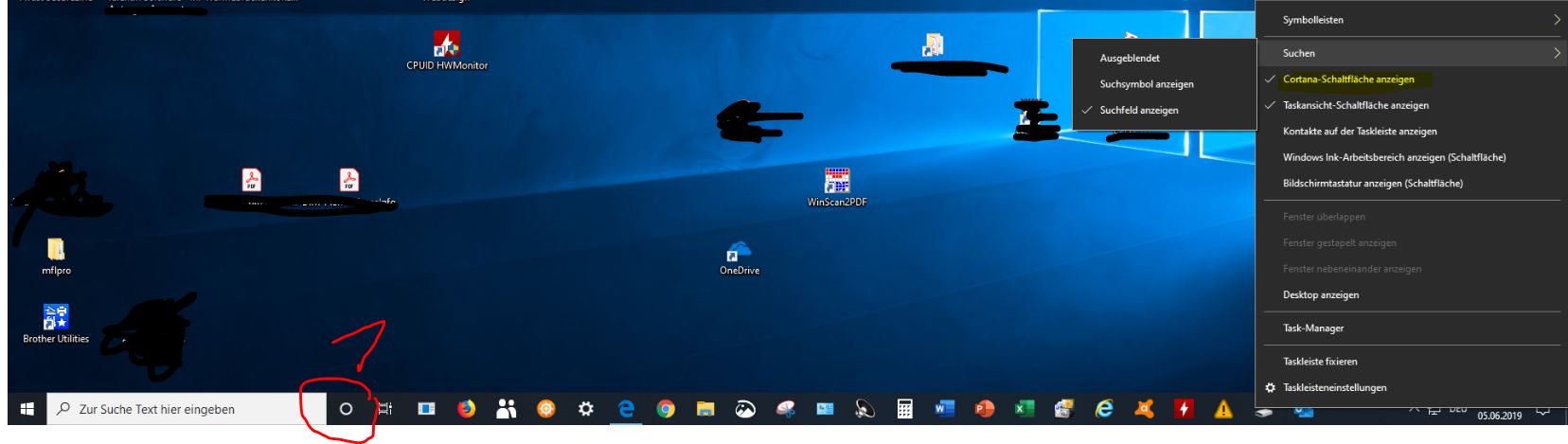
Task: Click the taskbar search box
Action: (185, 409)
